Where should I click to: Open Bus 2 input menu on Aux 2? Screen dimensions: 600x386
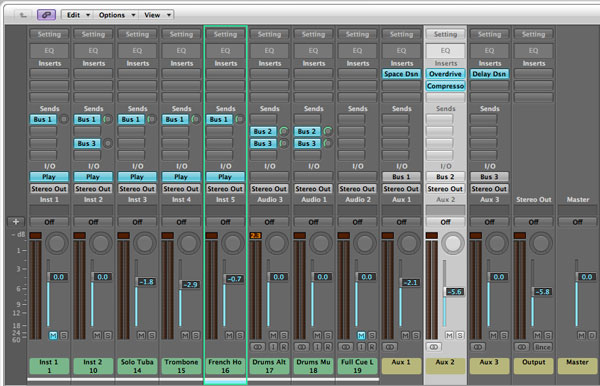click(445, 177)
